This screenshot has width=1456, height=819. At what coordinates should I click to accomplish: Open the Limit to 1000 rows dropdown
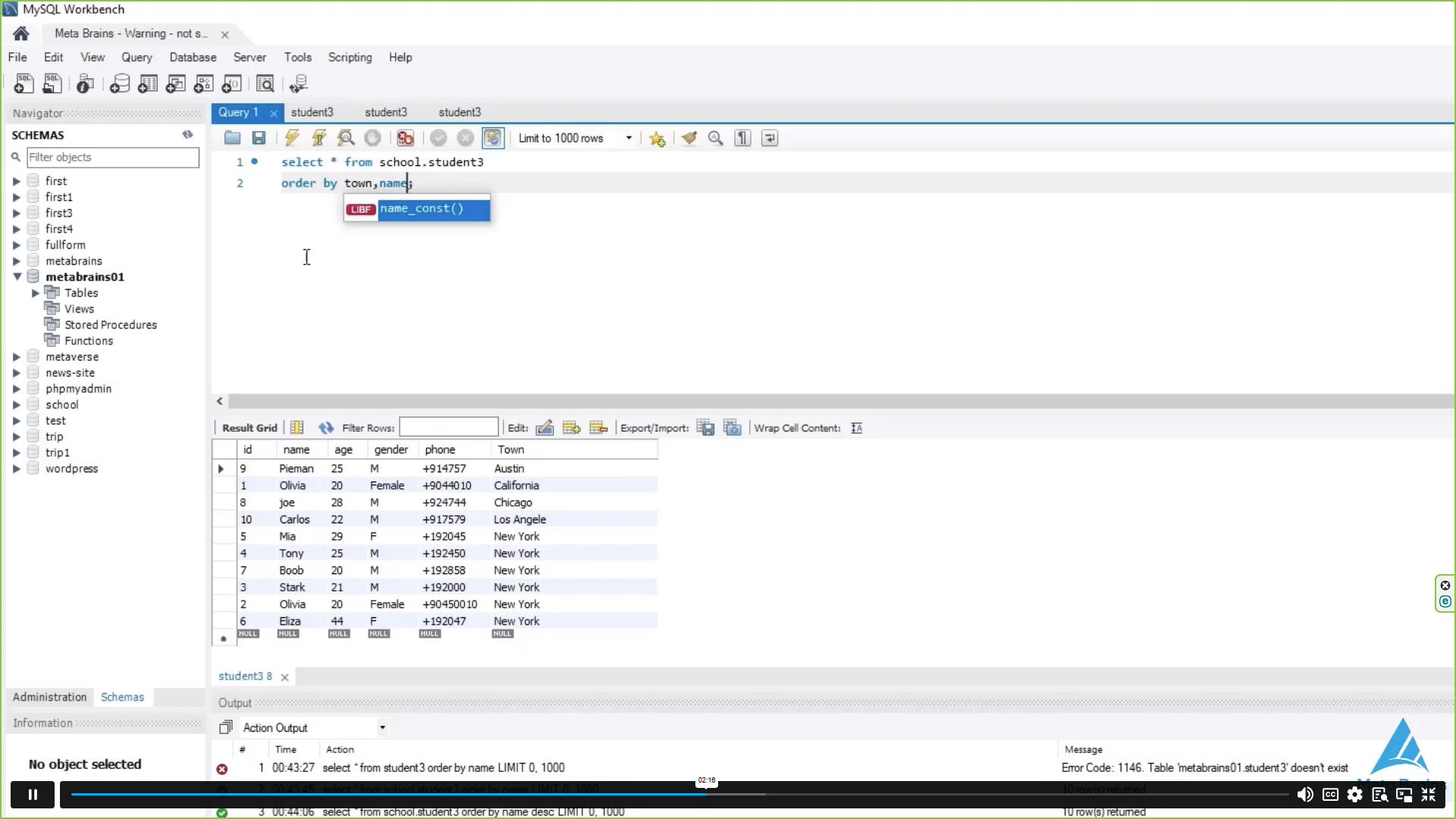(x=629, y=138)
